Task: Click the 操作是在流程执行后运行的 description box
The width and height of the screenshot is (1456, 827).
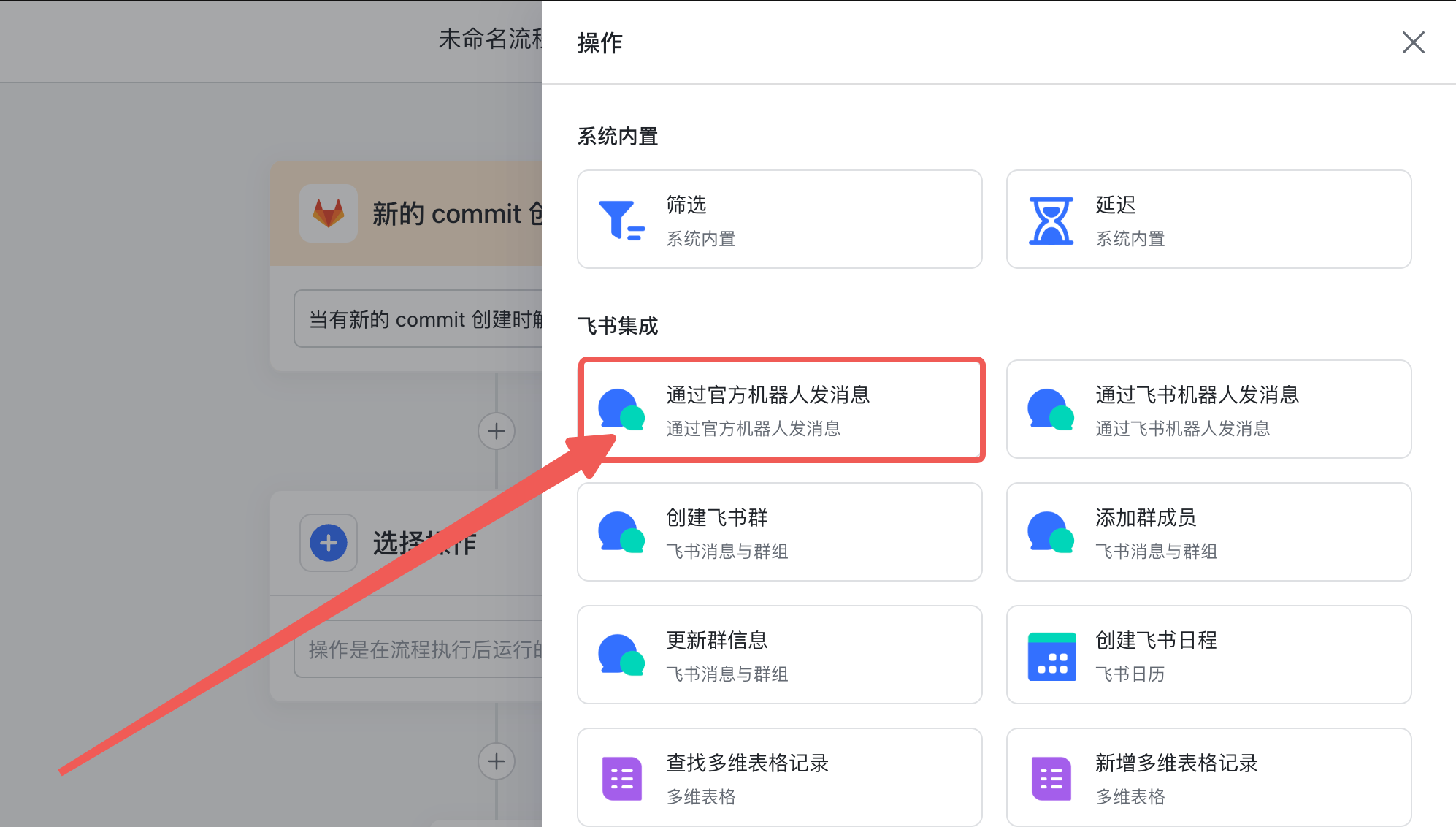Action: click(418, 649)
